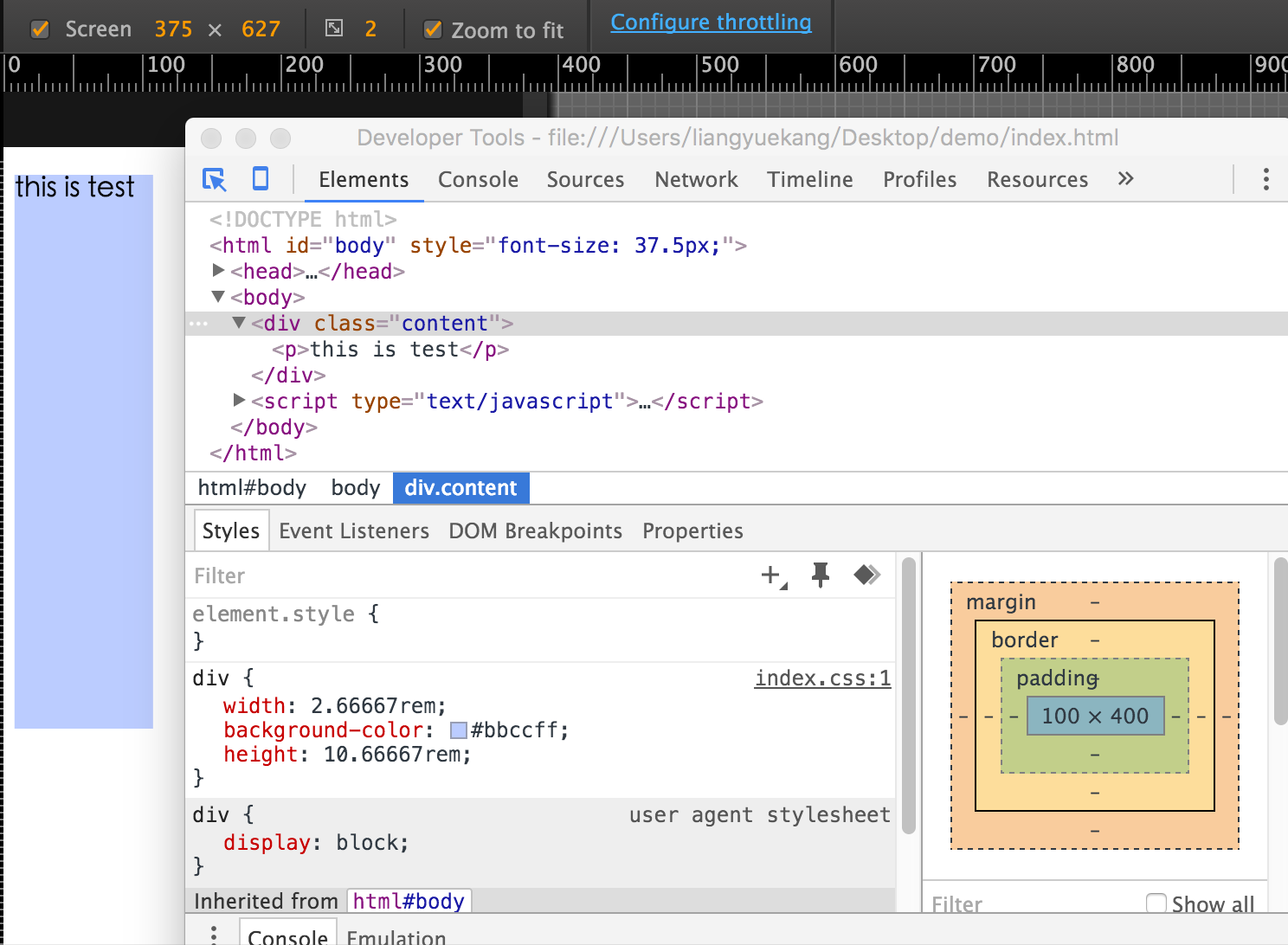This screenshot has width=1288, height=945.
Task: Open the more tabs chevron menu
Action: pos(1125,178)
